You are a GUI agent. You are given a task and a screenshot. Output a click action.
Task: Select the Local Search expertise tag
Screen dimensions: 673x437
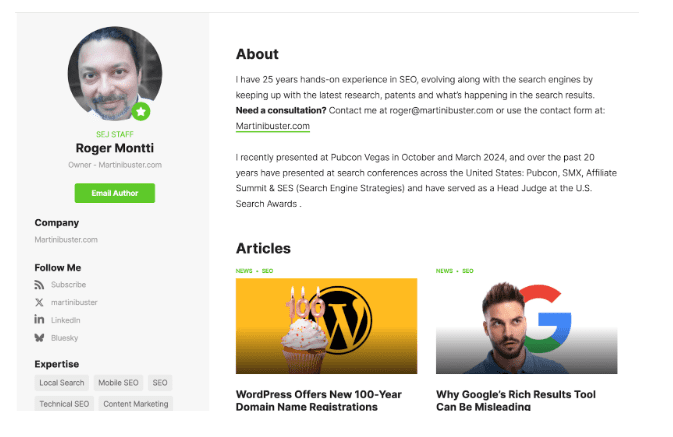(62, 383)
